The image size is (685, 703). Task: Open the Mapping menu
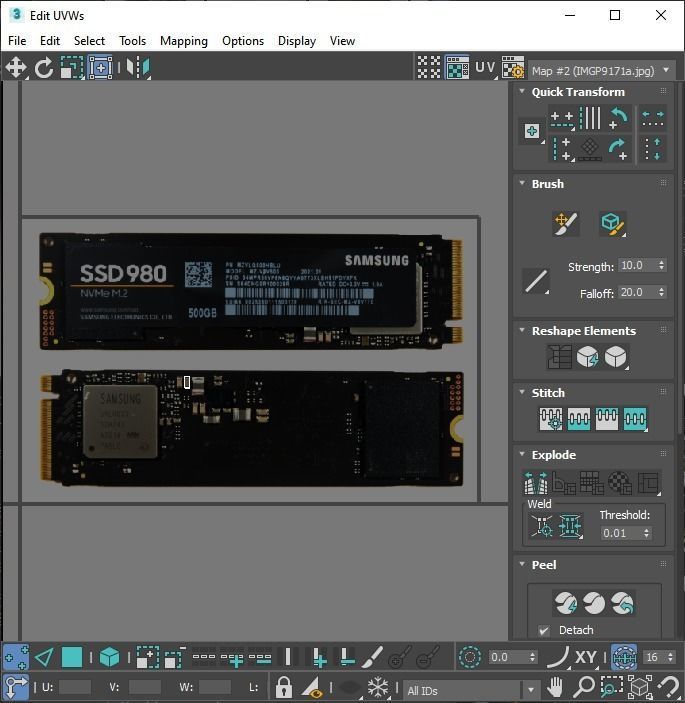point(184,41)
